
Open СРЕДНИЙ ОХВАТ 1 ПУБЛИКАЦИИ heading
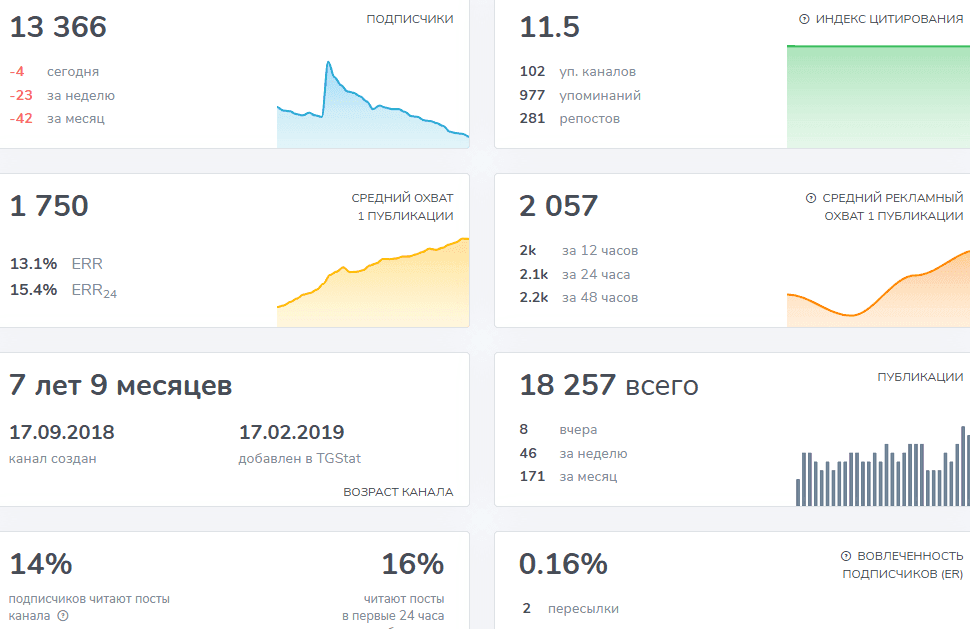(403, 207)
